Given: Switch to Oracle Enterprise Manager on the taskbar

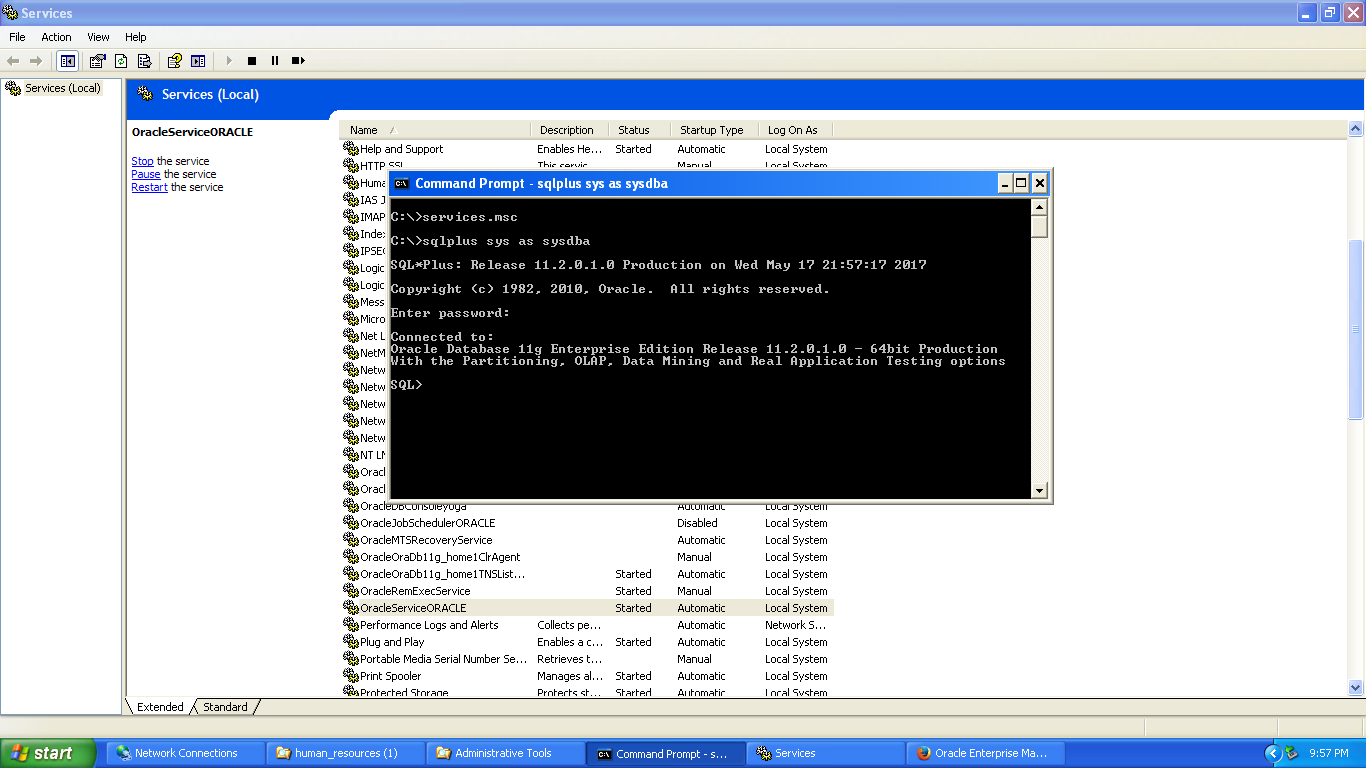Looking at the screenshot, I should tap(985, 753).
